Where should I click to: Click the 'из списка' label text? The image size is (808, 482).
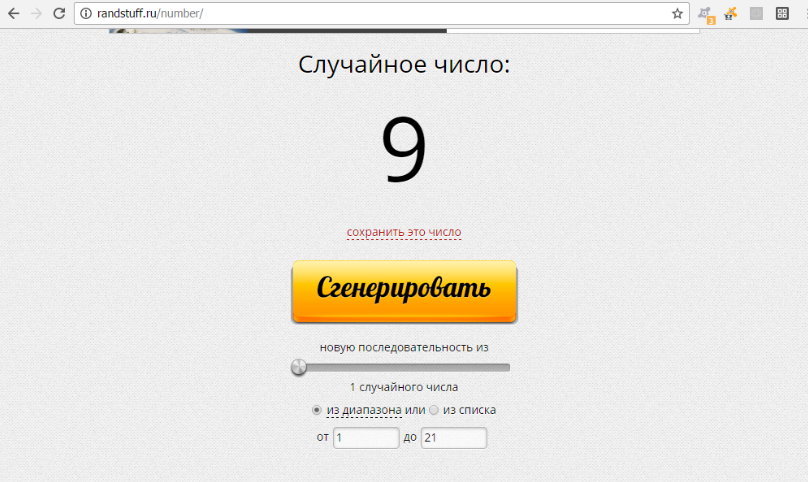coord(469,410)
